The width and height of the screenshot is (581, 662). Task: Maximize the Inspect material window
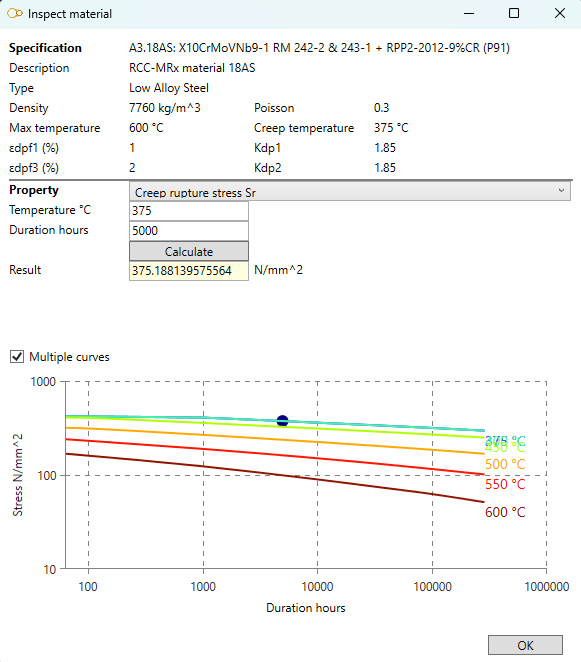[514, 14]
